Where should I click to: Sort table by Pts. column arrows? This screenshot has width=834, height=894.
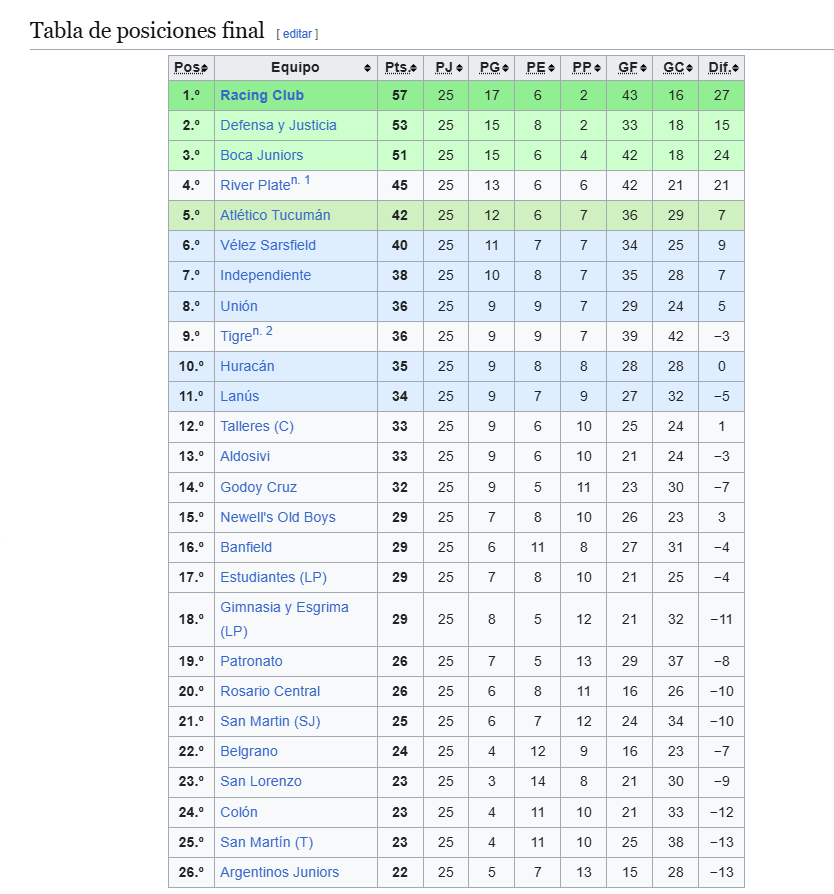pos(413,68)
